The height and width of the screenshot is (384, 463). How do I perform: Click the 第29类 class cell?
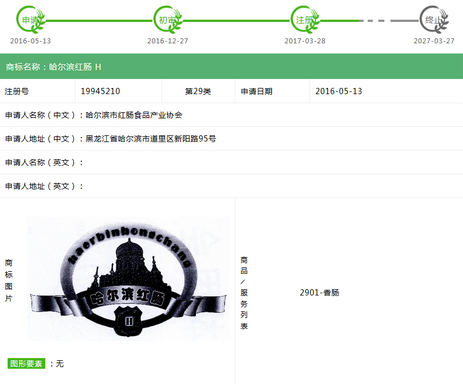point(198,91)
